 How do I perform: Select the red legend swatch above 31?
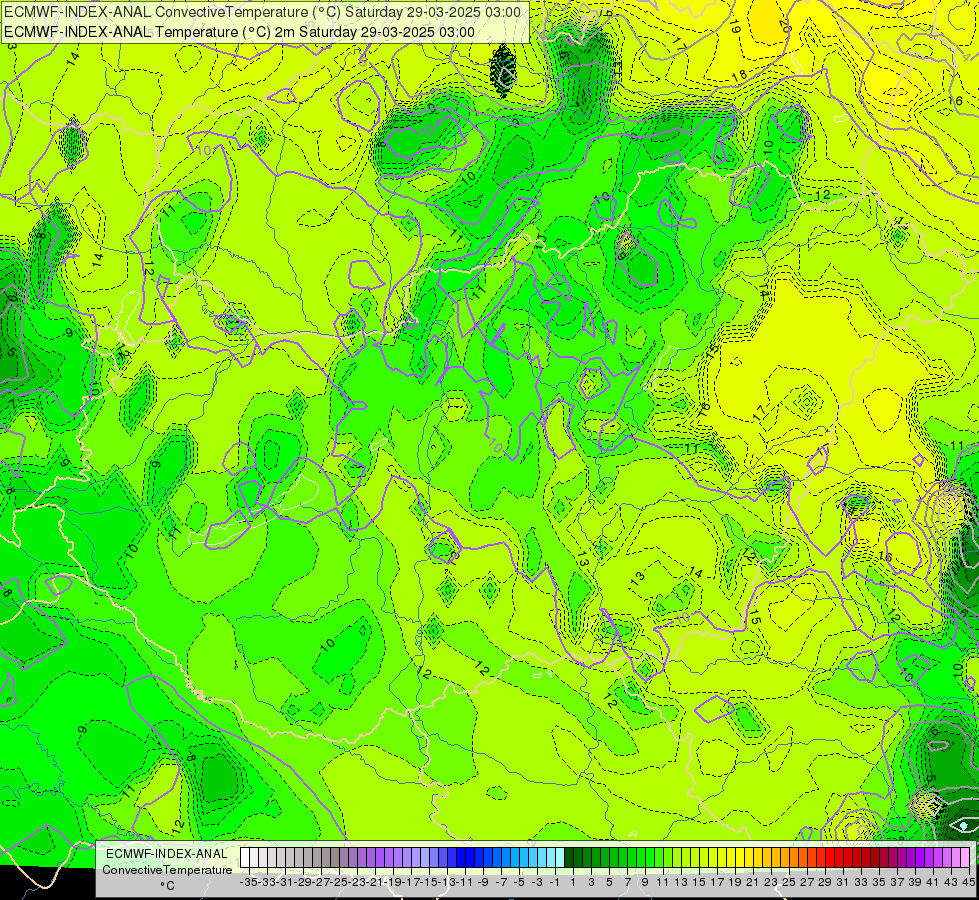839,857
